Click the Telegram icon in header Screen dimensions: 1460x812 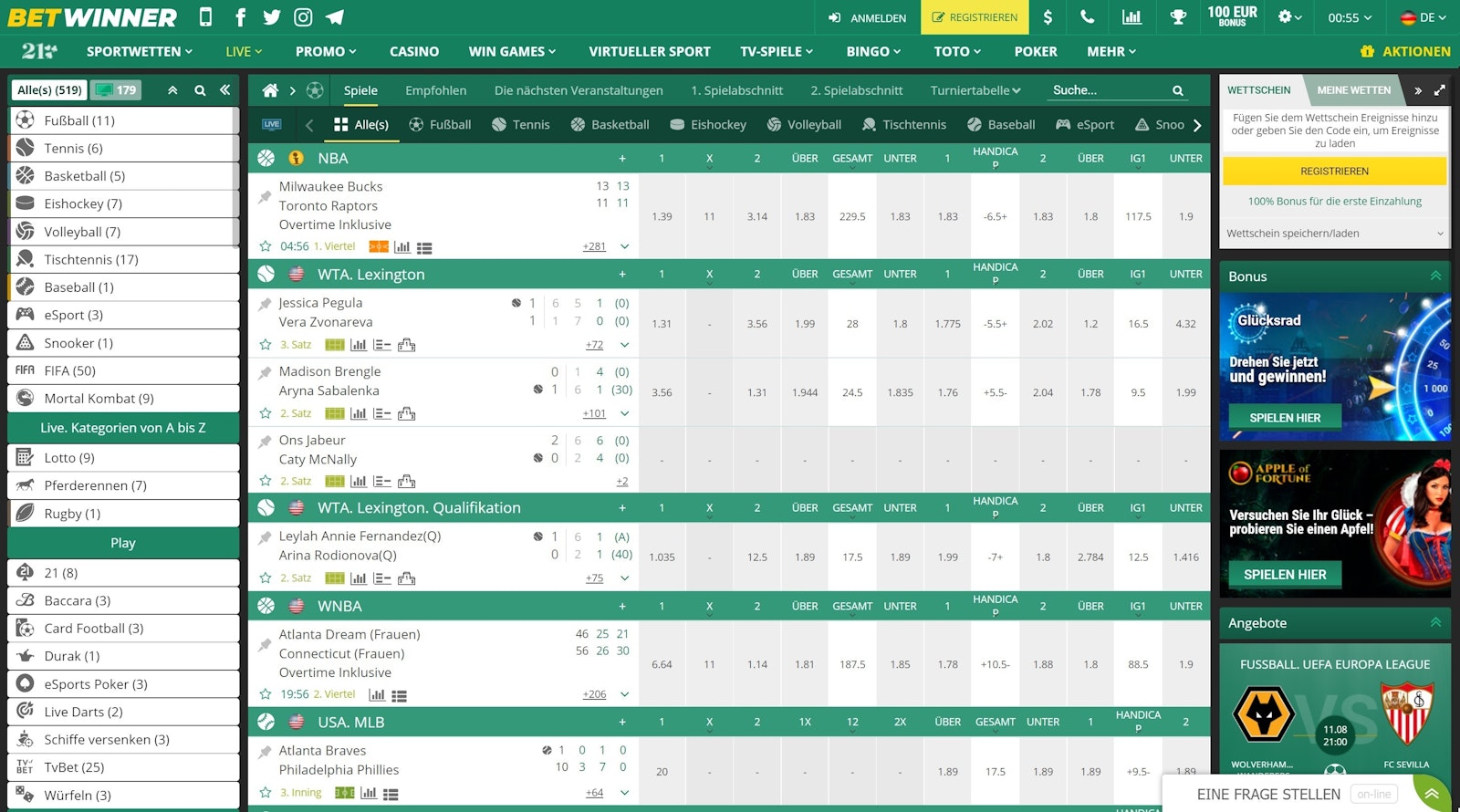335,17
